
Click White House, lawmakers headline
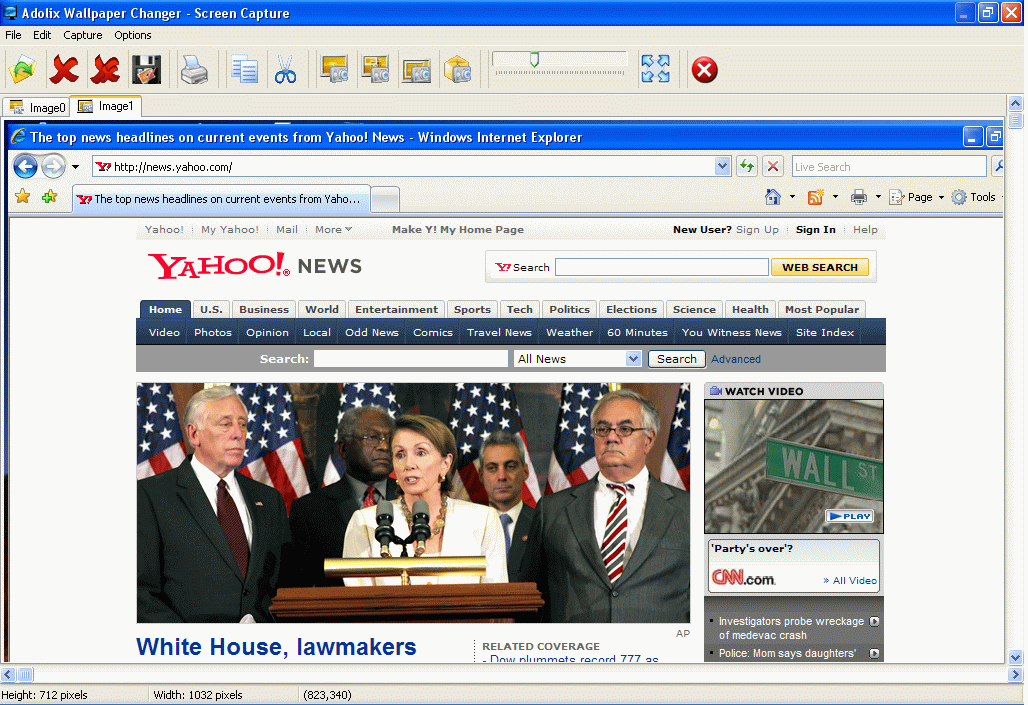pyautogui.click(x=276, y=647)
